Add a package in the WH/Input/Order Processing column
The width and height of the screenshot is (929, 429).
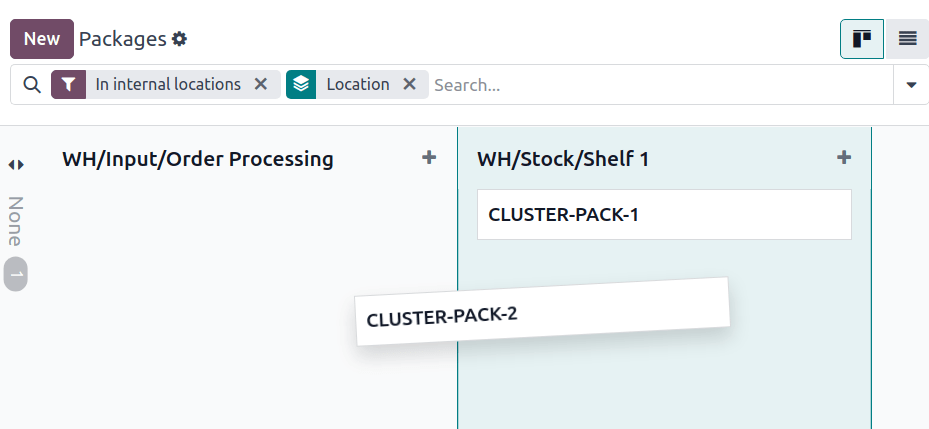429,157
